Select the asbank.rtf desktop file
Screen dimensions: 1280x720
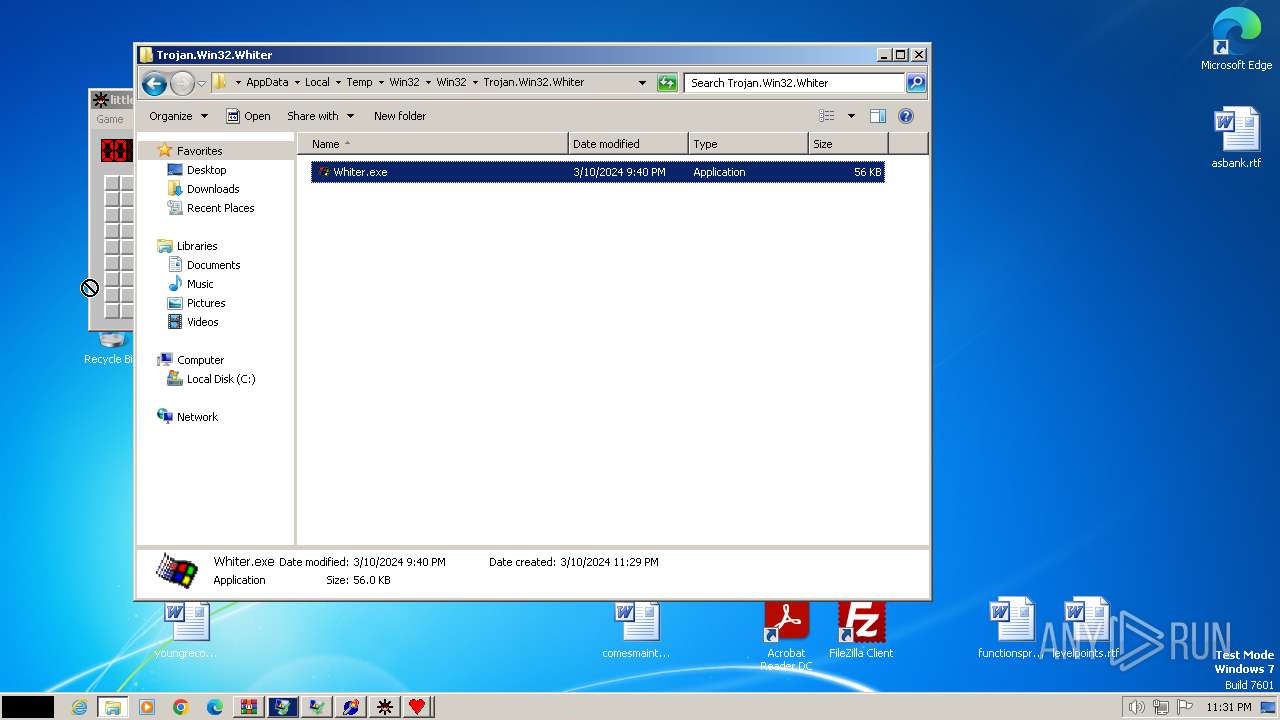pos(1236,137)
